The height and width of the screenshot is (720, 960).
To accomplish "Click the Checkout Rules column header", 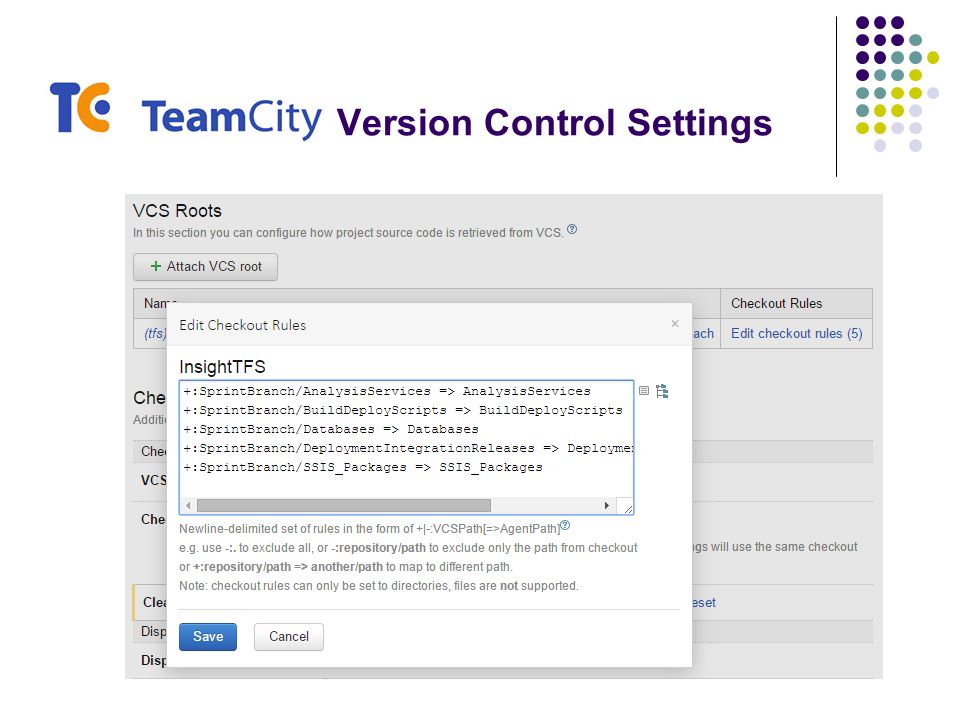I will 776,303.
